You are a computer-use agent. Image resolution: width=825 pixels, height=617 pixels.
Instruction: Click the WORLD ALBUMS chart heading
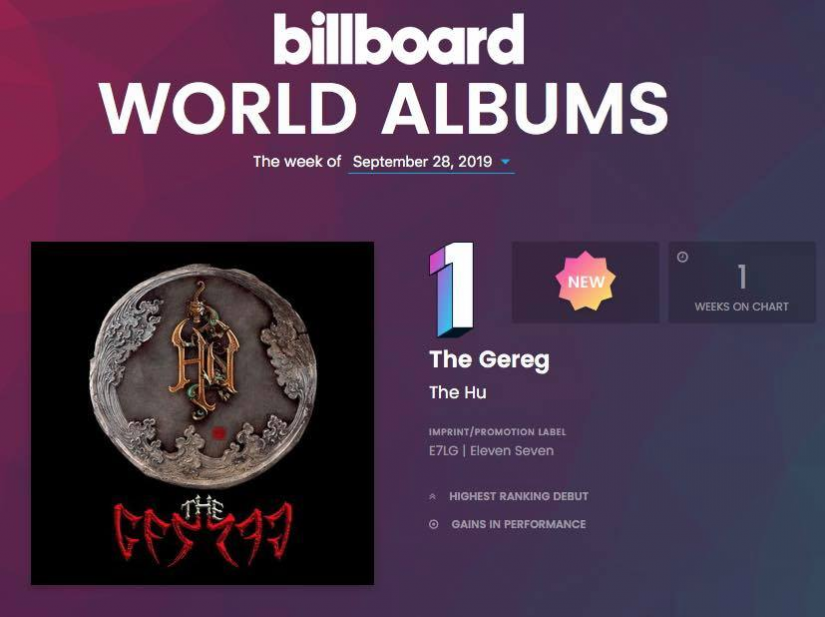point(385,109)
